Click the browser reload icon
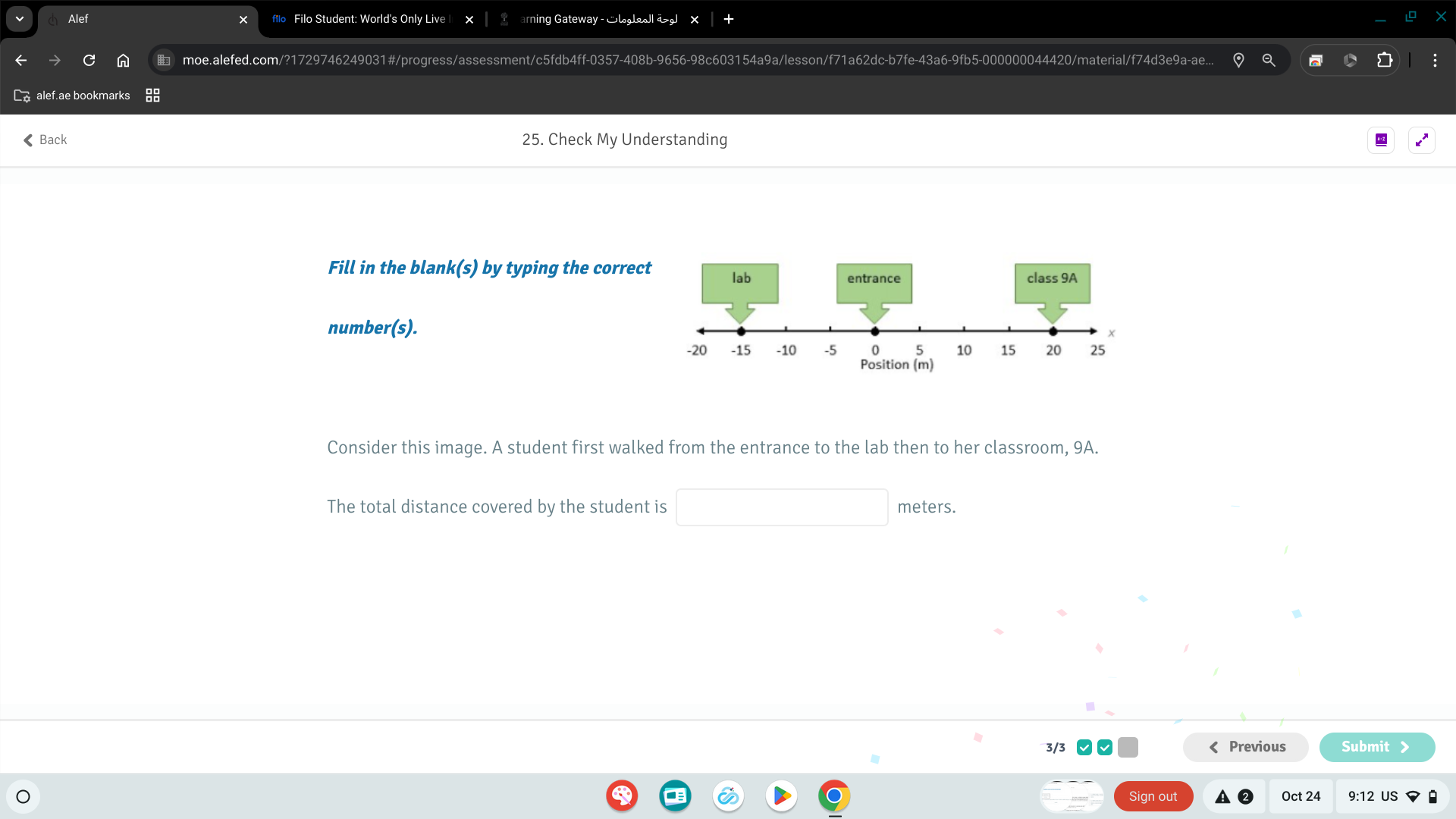The image size is (1456, 819). pyautogui.click(x=89, y=60)
